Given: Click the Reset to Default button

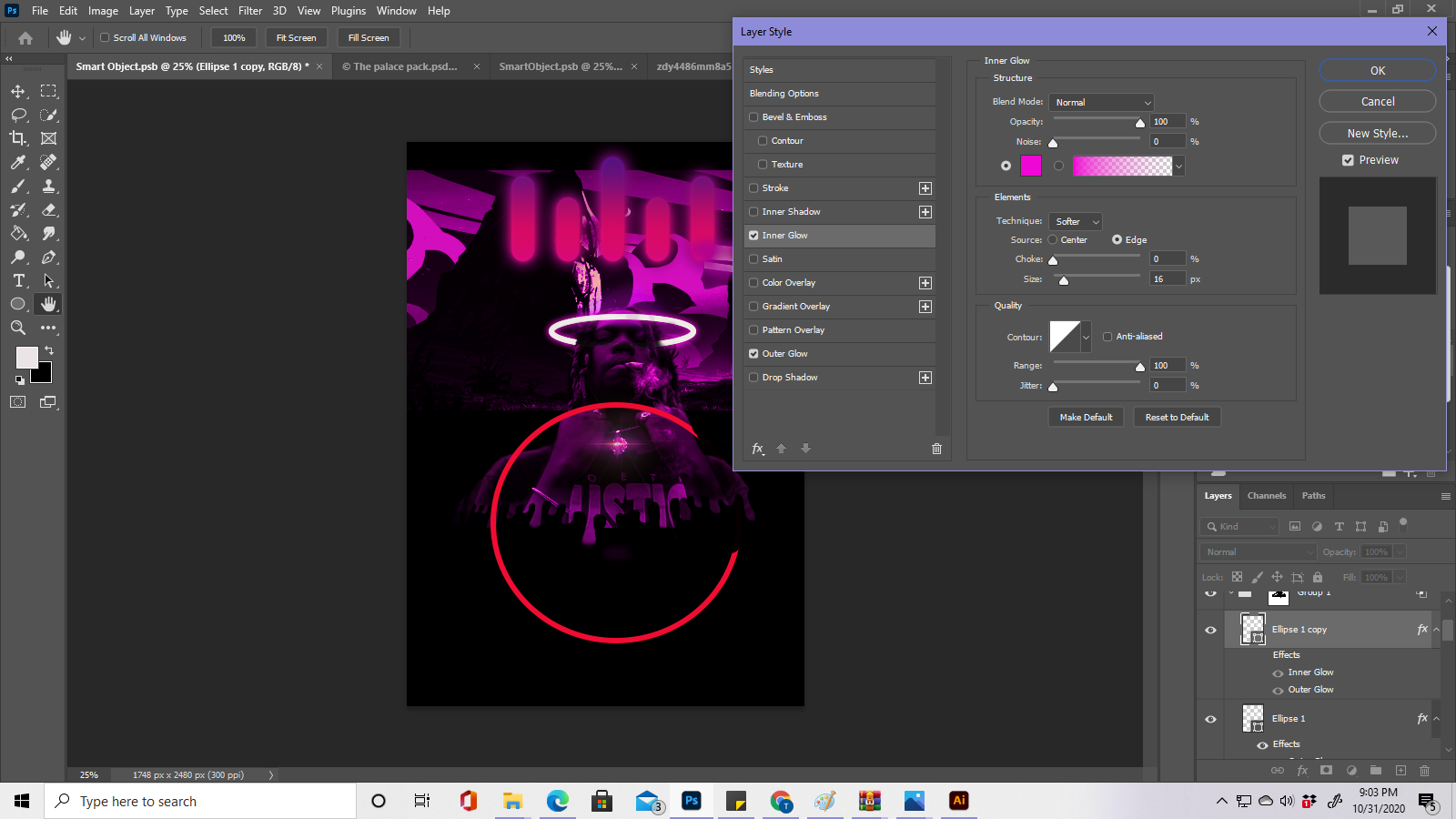Looking at the screenshot, I should click(1177, 416).
